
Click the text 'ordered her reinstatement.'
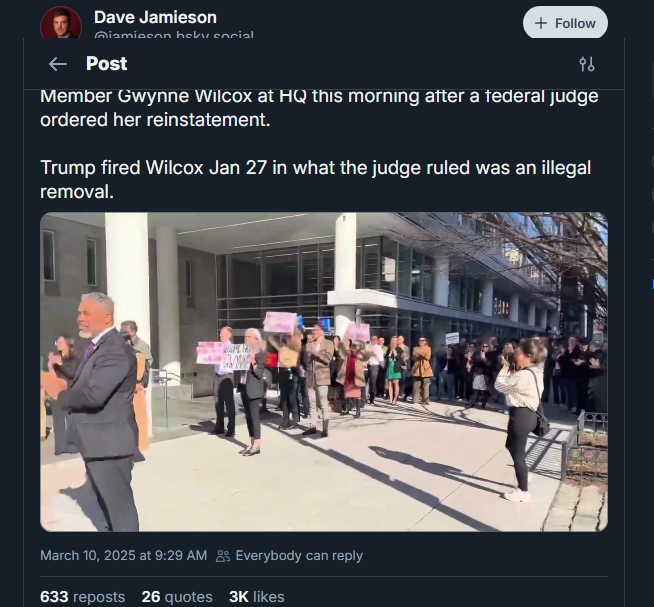[x=155, y=120]
